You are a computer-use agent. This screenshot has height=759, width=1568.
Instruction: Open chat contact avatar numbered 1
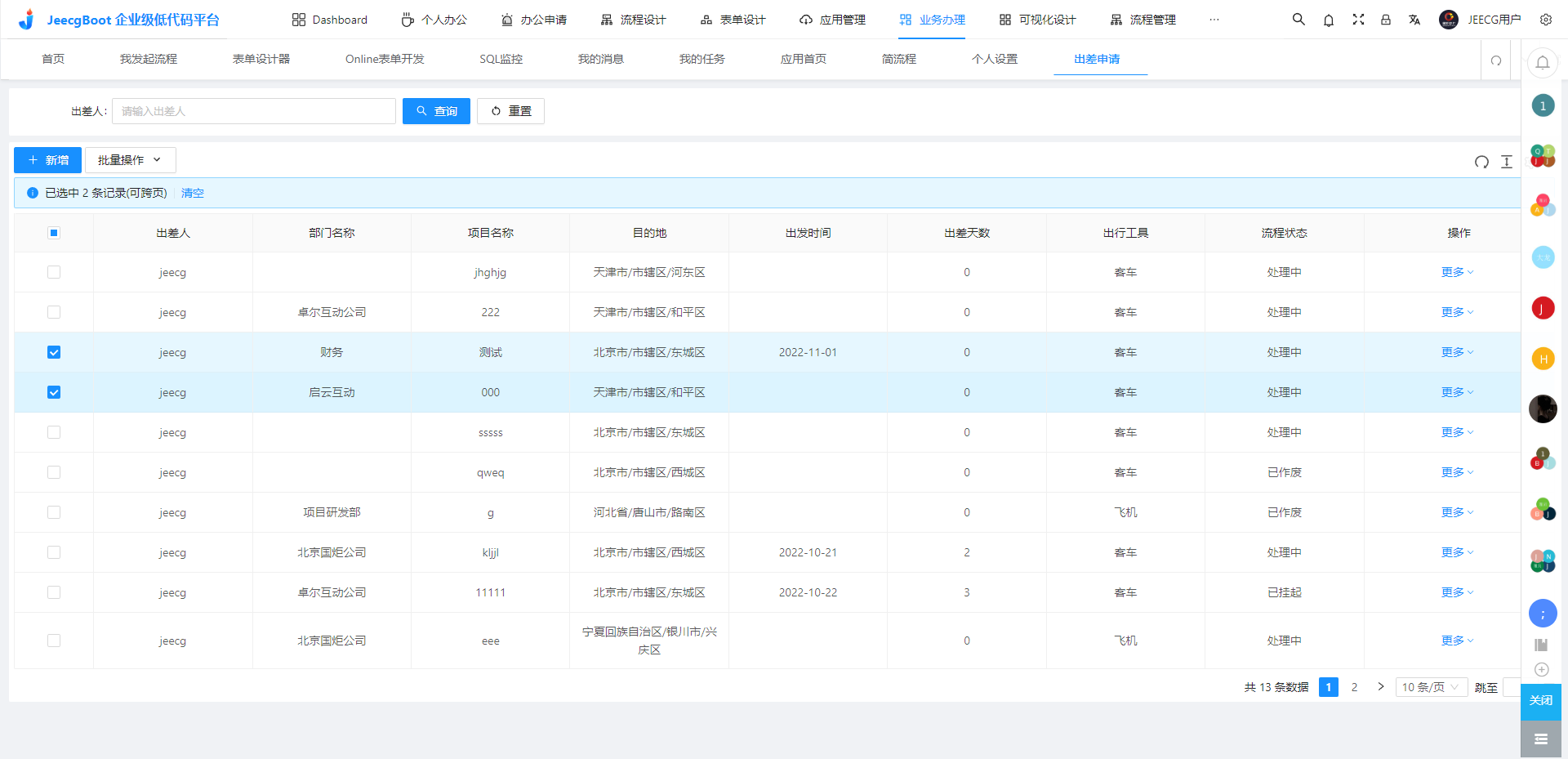[1543, 105]
